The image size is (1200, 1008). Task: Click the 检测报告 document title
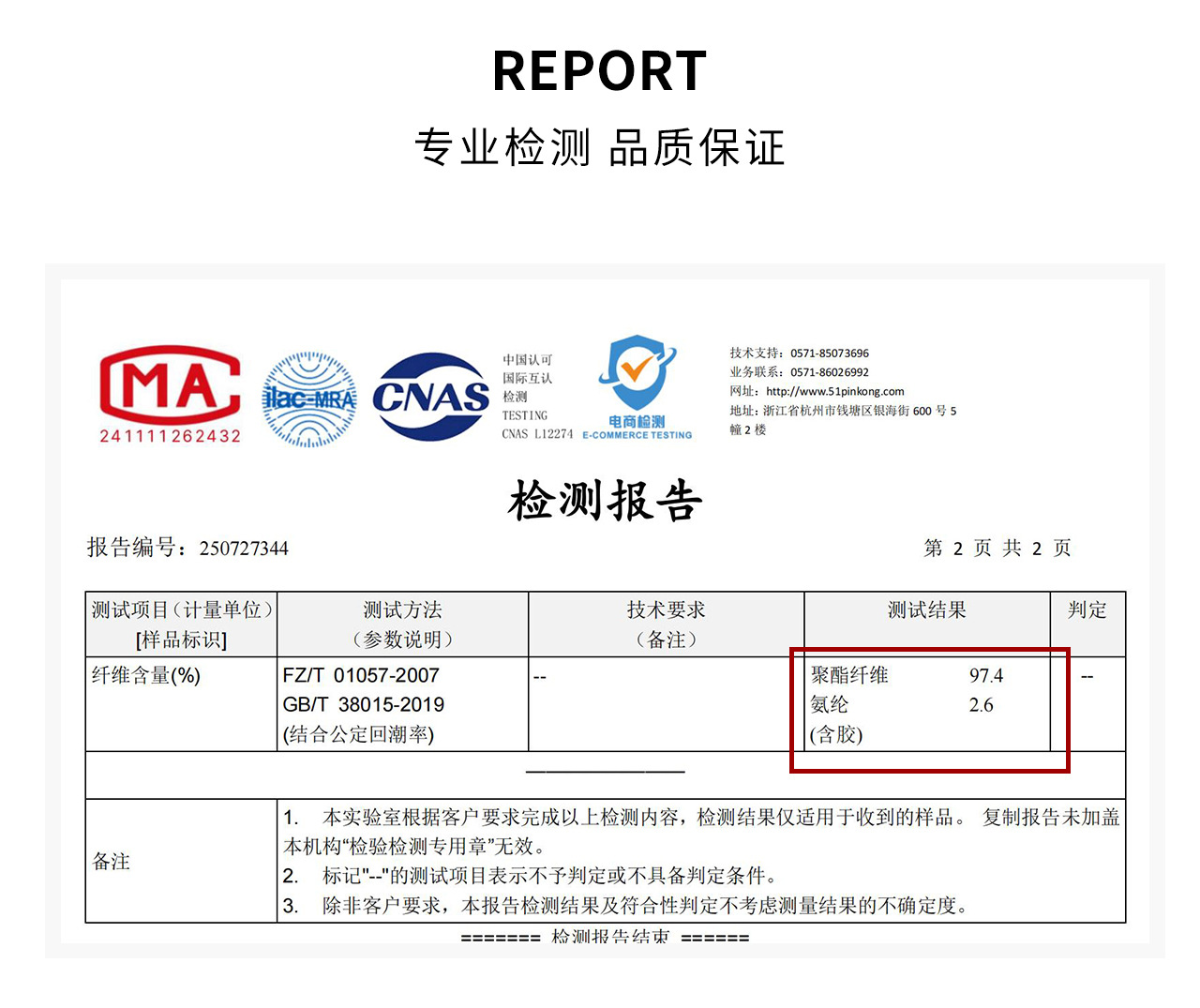606,501
